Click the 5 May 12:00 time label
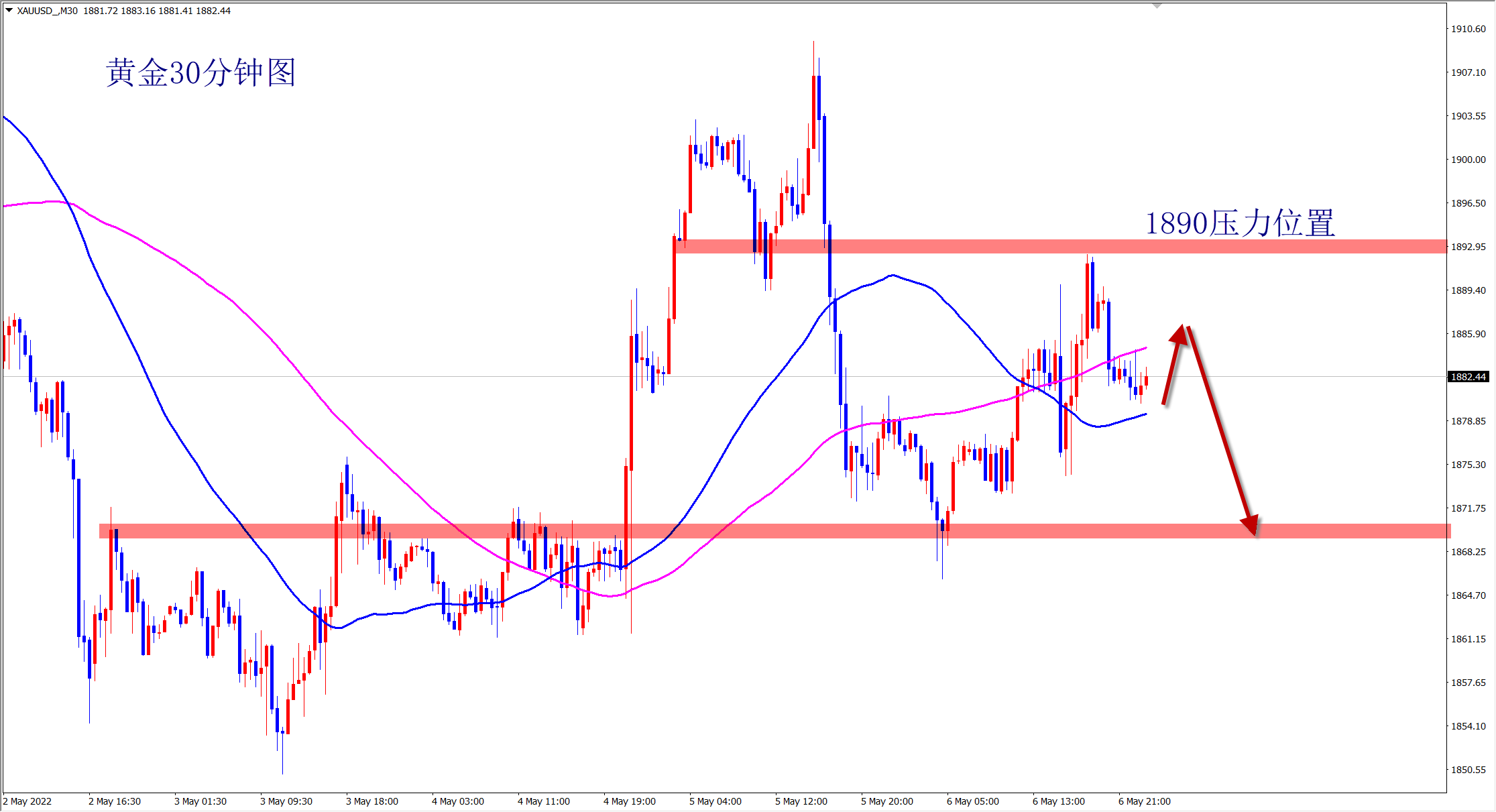Image resolution: width=1496 pixels, height=812 pixels. tap(801, 801)
